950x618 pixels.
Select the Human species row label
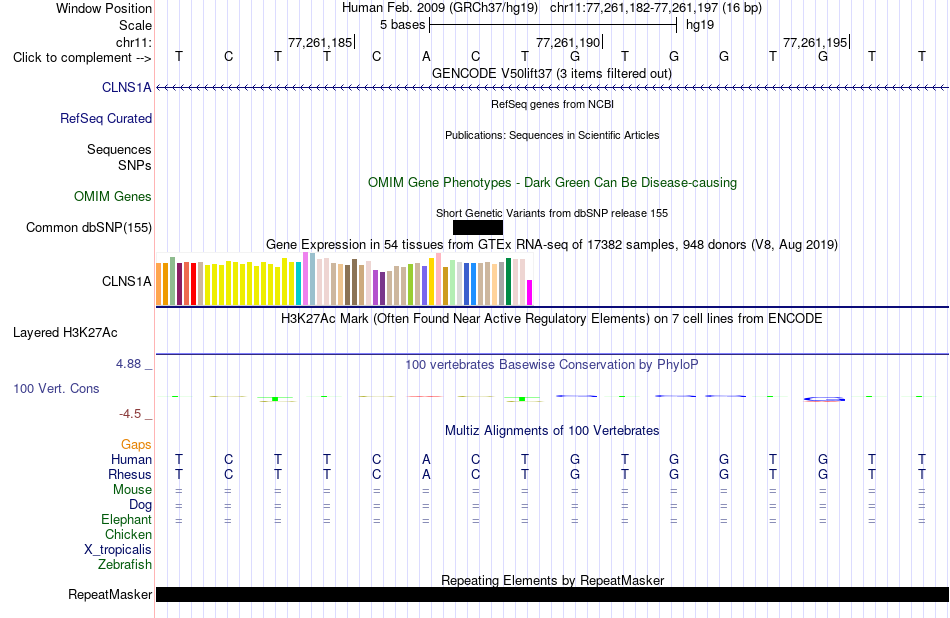(x=131, y=459)
